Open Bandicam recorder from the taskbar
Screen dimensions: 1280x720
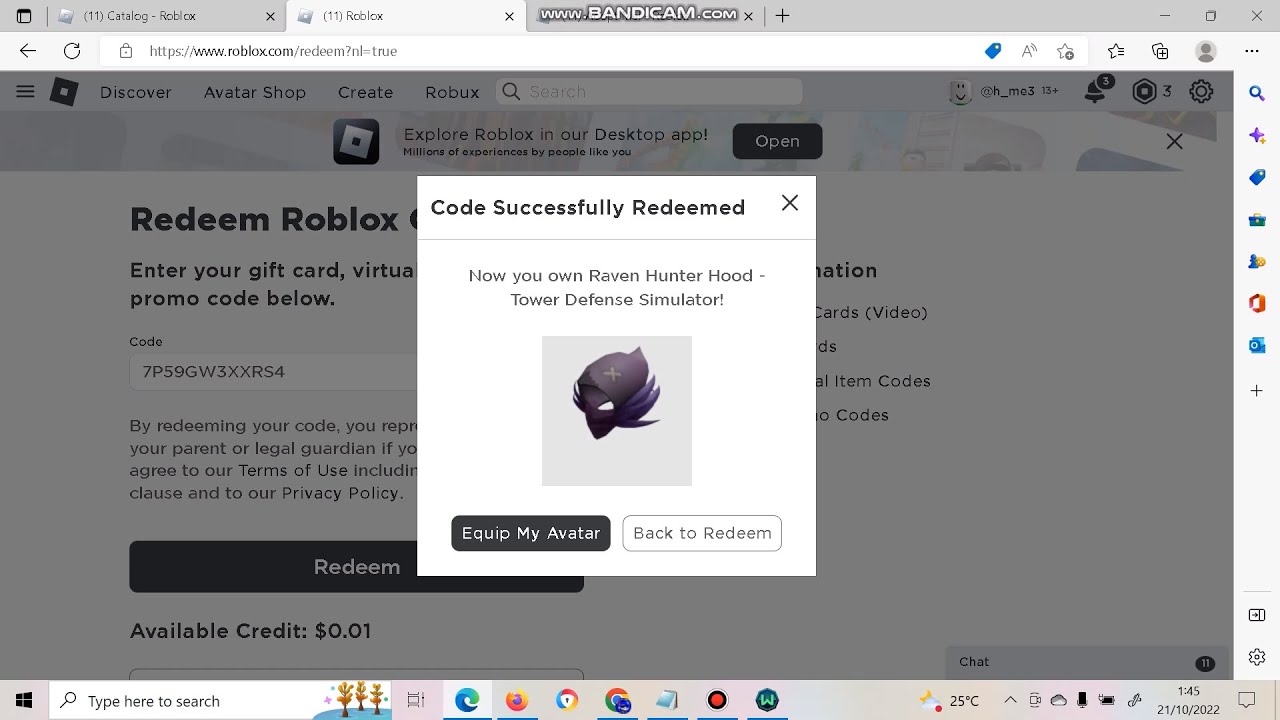pos(717,700)
